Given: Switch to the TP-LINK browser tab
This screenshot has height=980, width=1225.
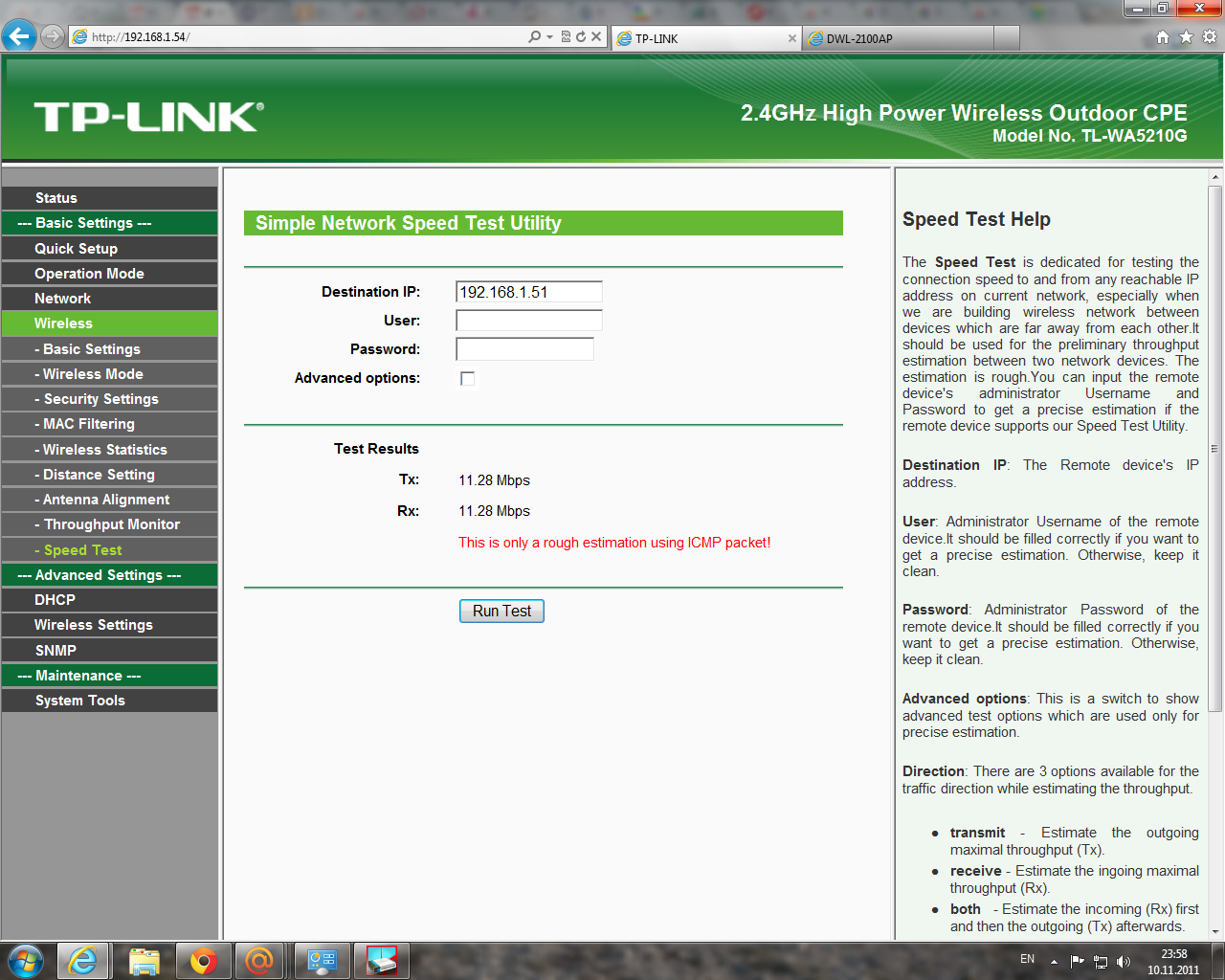Looking at the screenshot, I should (706, 38).
